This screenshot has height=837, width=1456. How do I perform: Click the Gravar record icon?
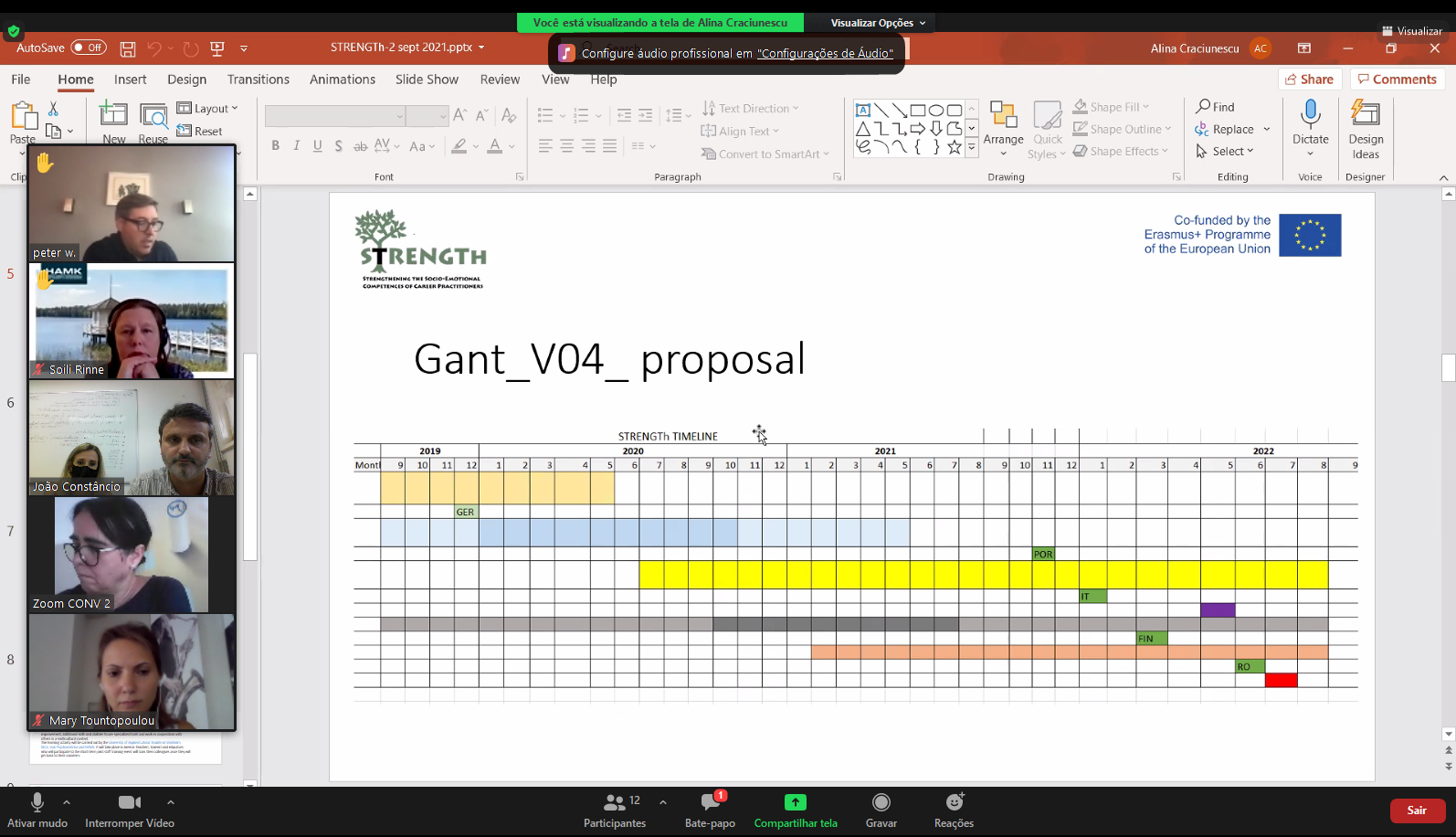(x=881, y=802)
